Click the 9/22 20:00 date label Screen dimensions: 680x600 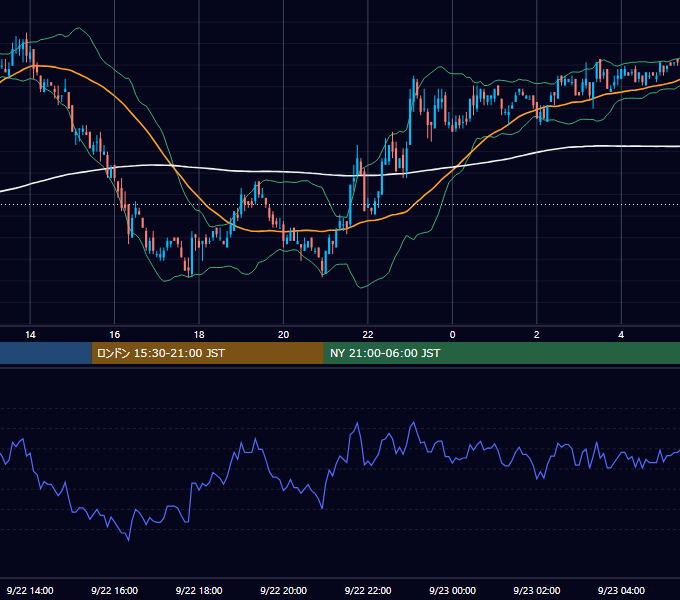283,590
